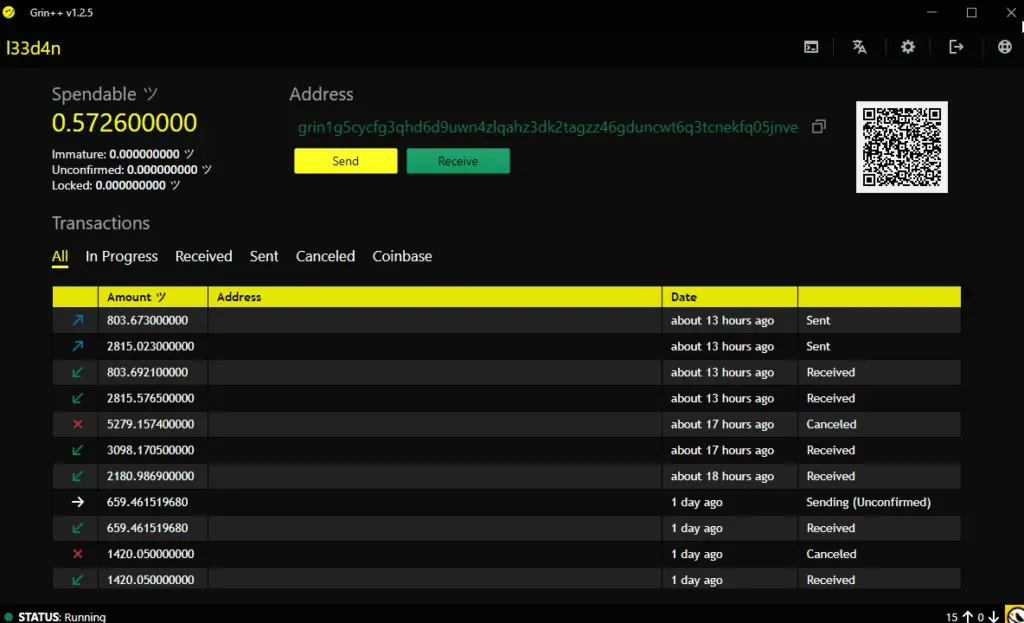This screenshot has height=623, width=1024.
Task: Click the red canceled X icon for 5279.157400000
Action: (x=78, y=424)
